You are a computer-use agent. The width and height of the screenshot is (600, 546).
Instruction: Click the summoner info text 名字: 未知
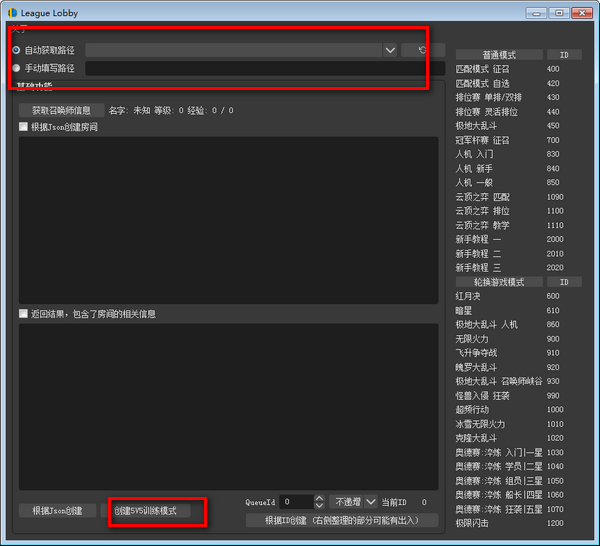coord(129,110)
